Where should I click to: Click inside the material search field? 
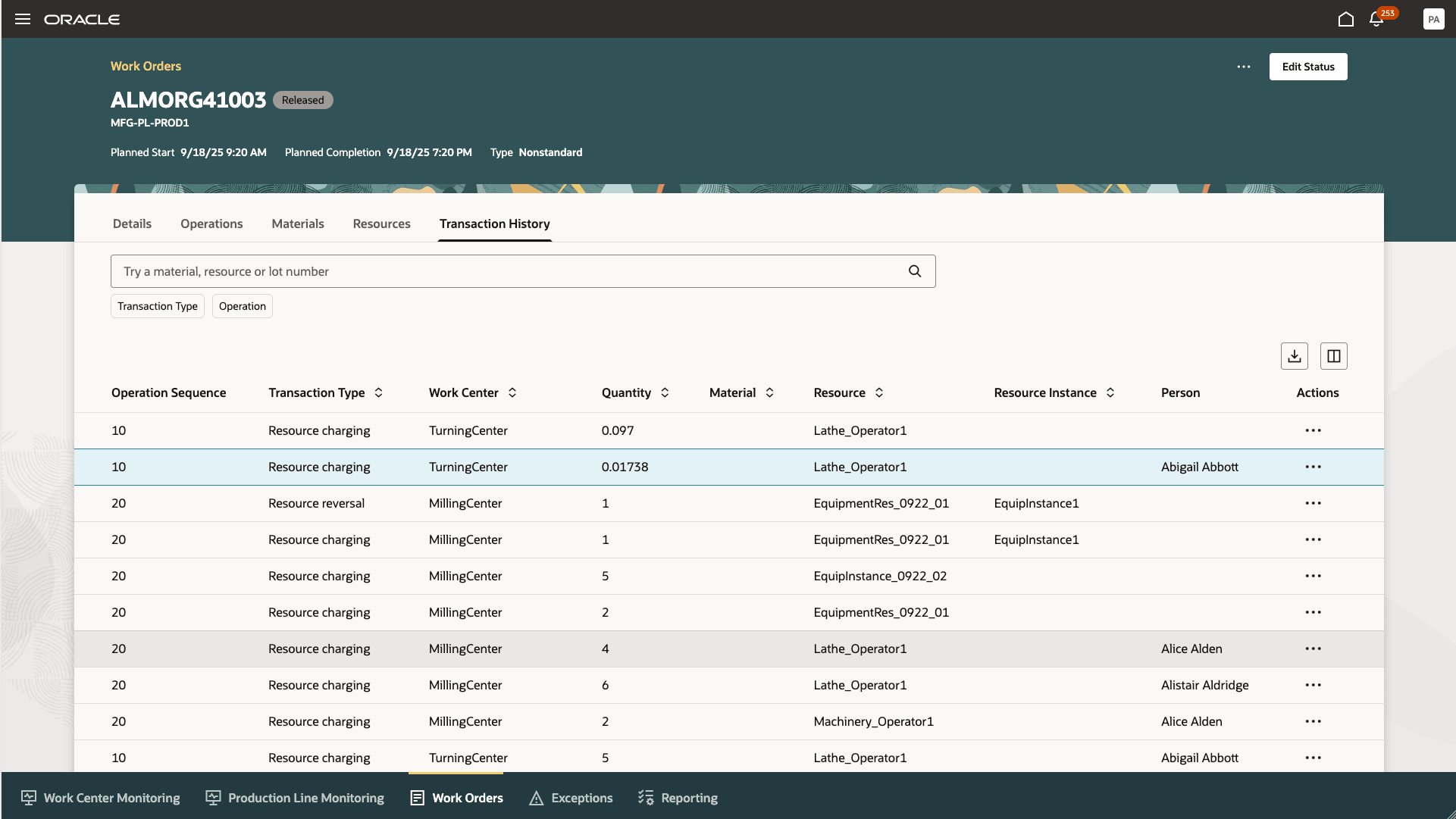pyautogui.click(x=455, y=270)
